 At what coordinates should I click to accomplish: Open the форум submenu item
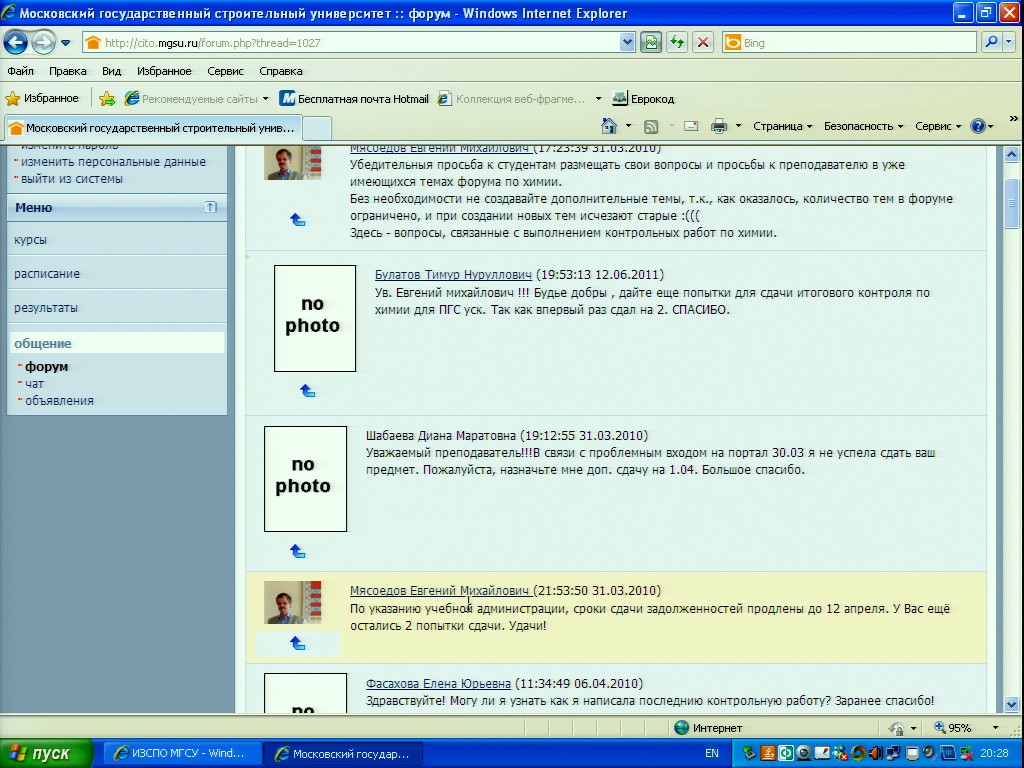46,366
